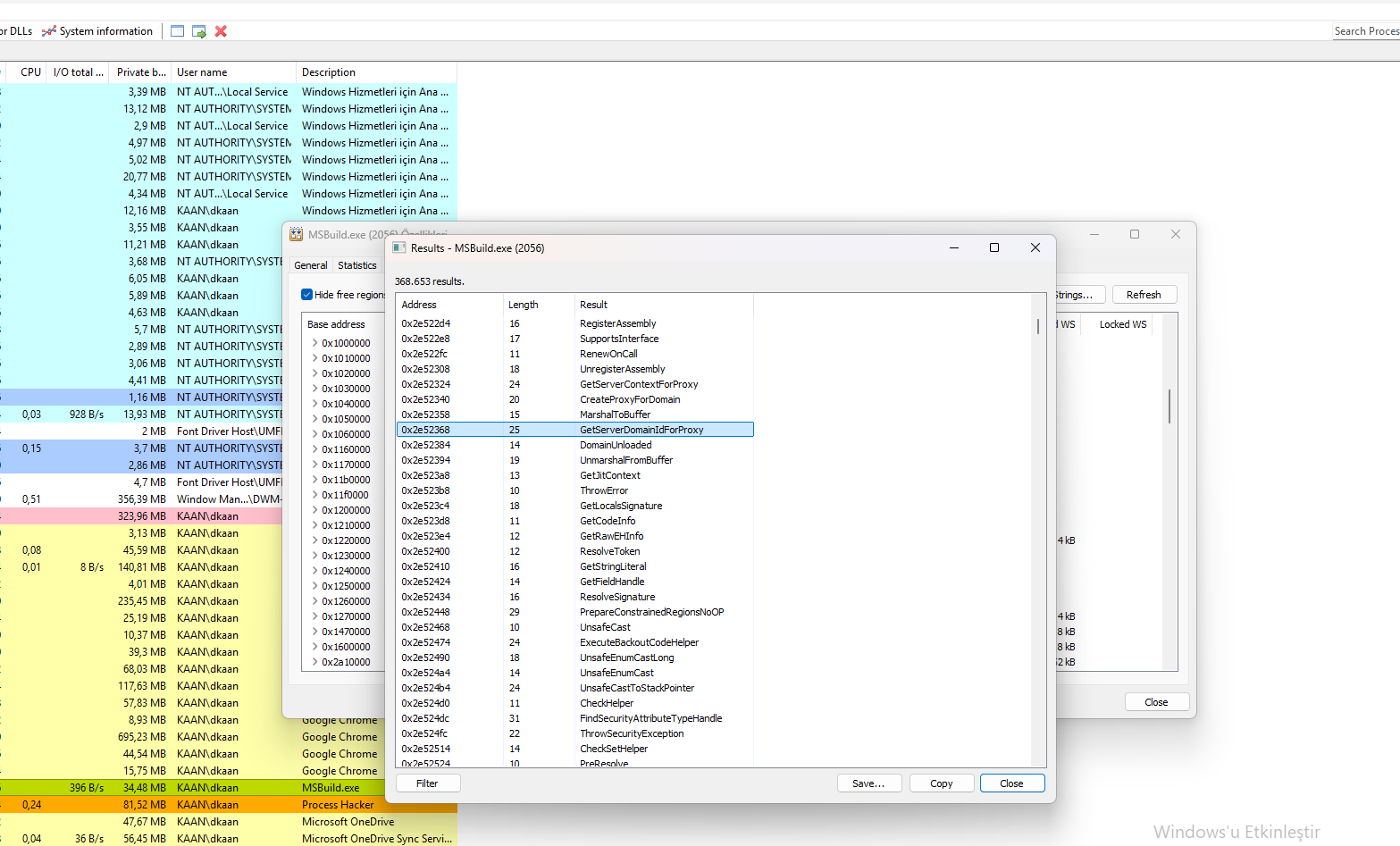Expand base address 0x1040000

tap(314, 404)
